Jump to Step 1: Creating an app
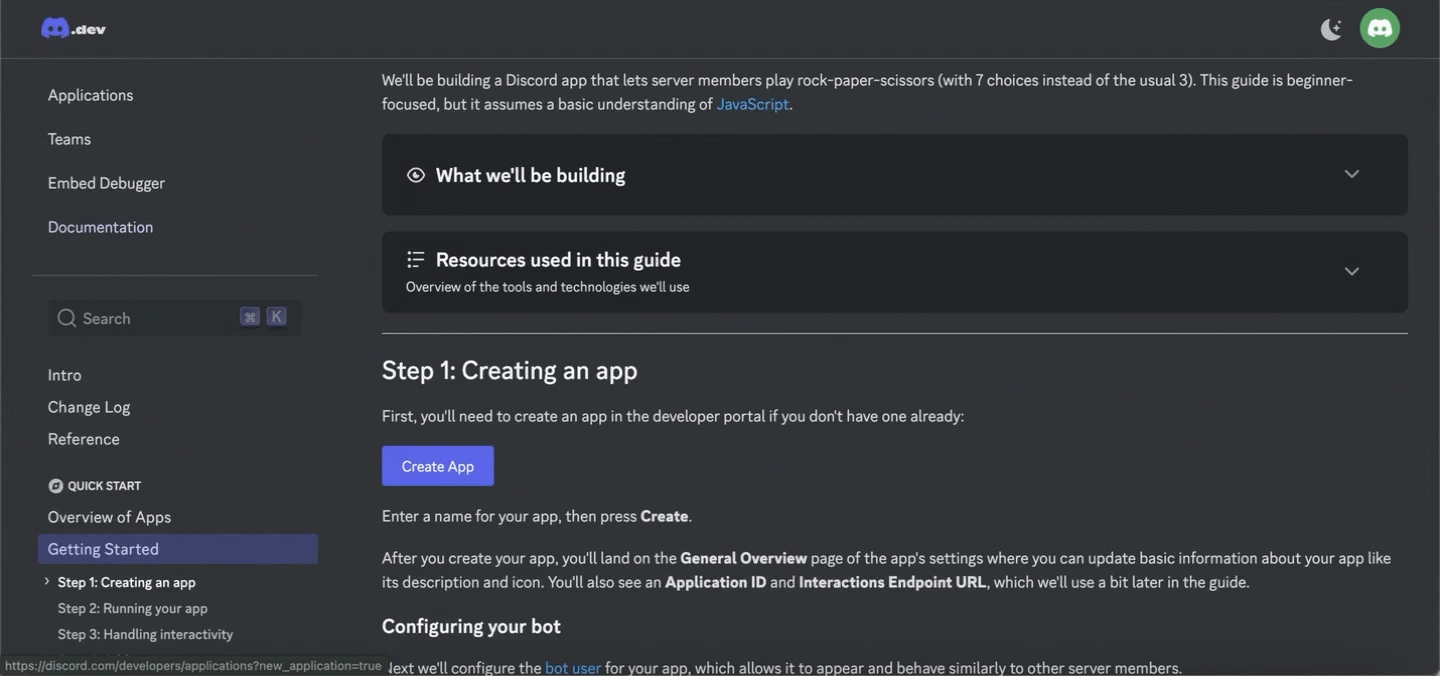 click(x=127, y=582)
